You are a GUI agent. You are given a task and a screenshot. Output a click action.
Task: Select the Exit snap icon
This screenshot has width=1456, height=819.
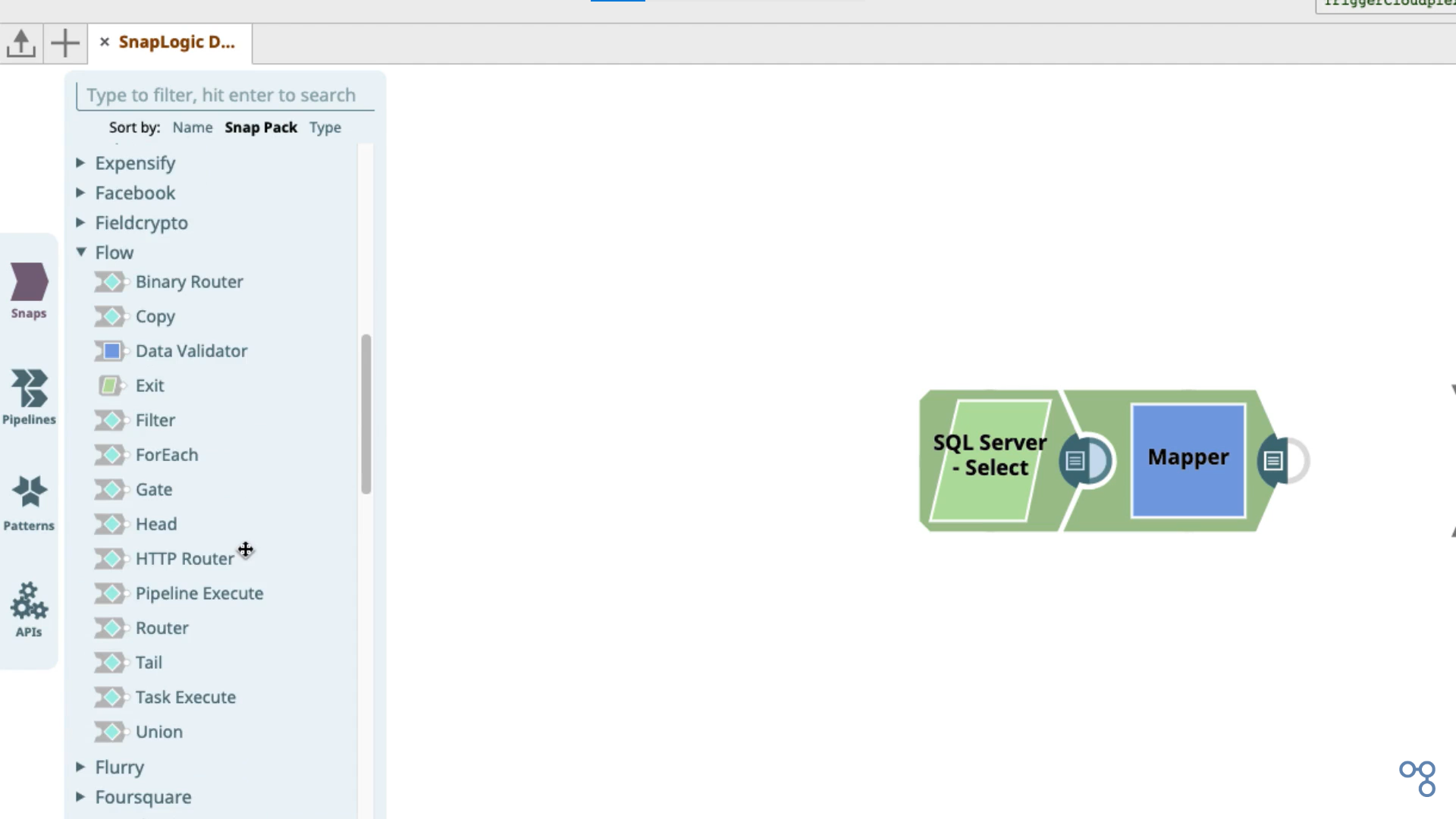[x=111, y=385]
